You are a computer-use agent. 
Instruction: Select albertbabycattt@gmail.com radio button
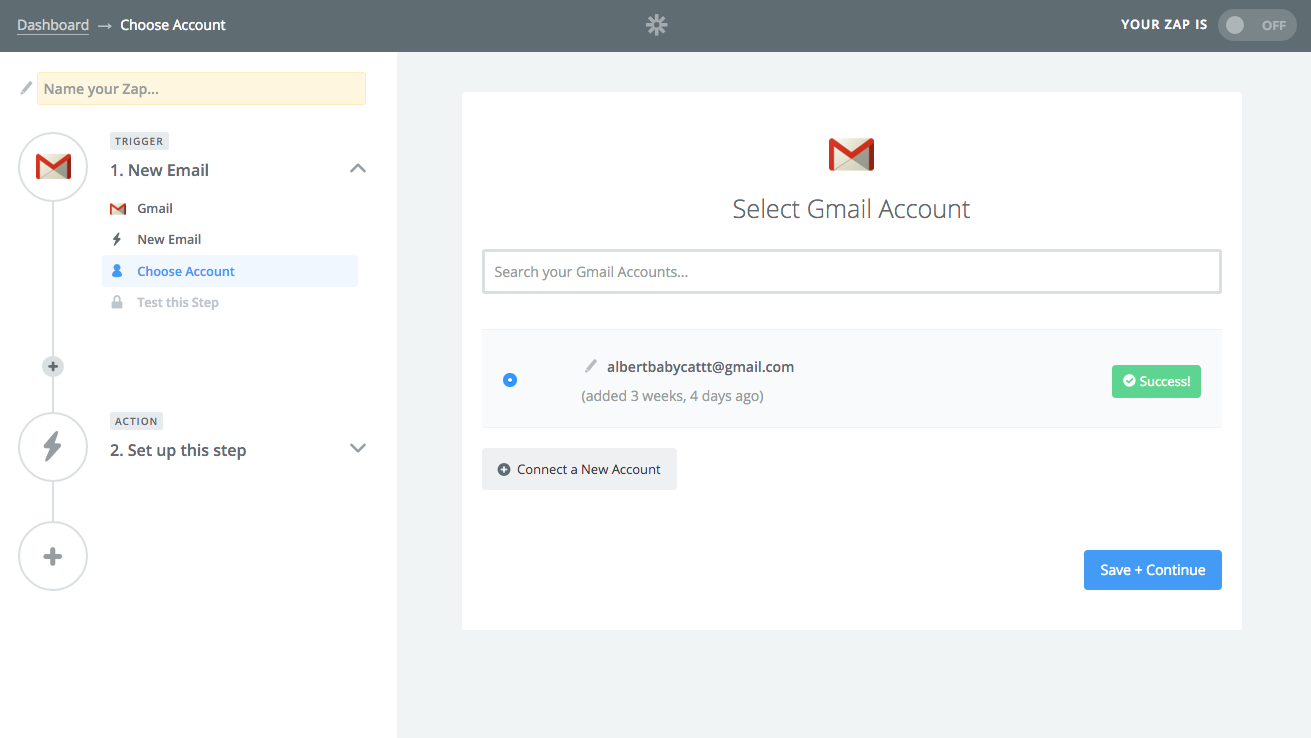pos(510,380)
